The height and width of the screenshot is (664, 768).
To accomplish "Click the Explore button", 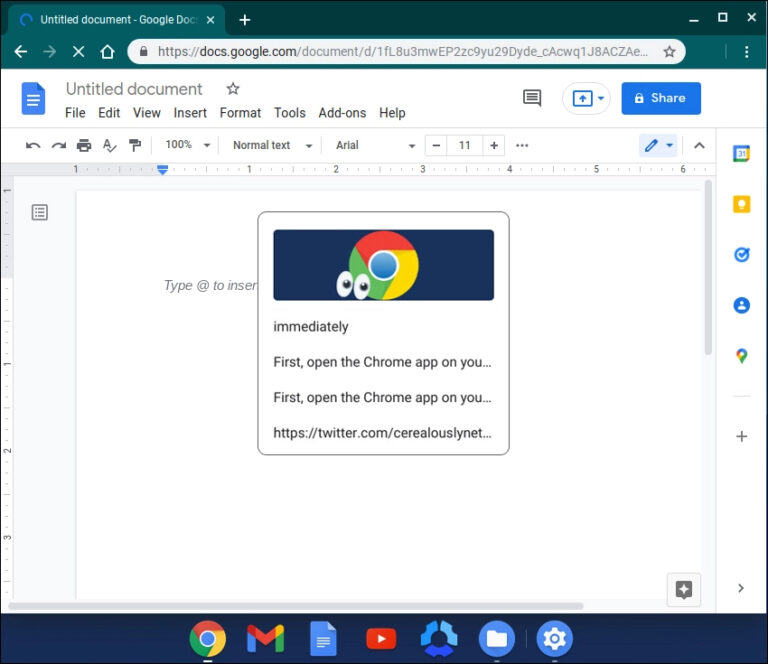I will 684,590.
